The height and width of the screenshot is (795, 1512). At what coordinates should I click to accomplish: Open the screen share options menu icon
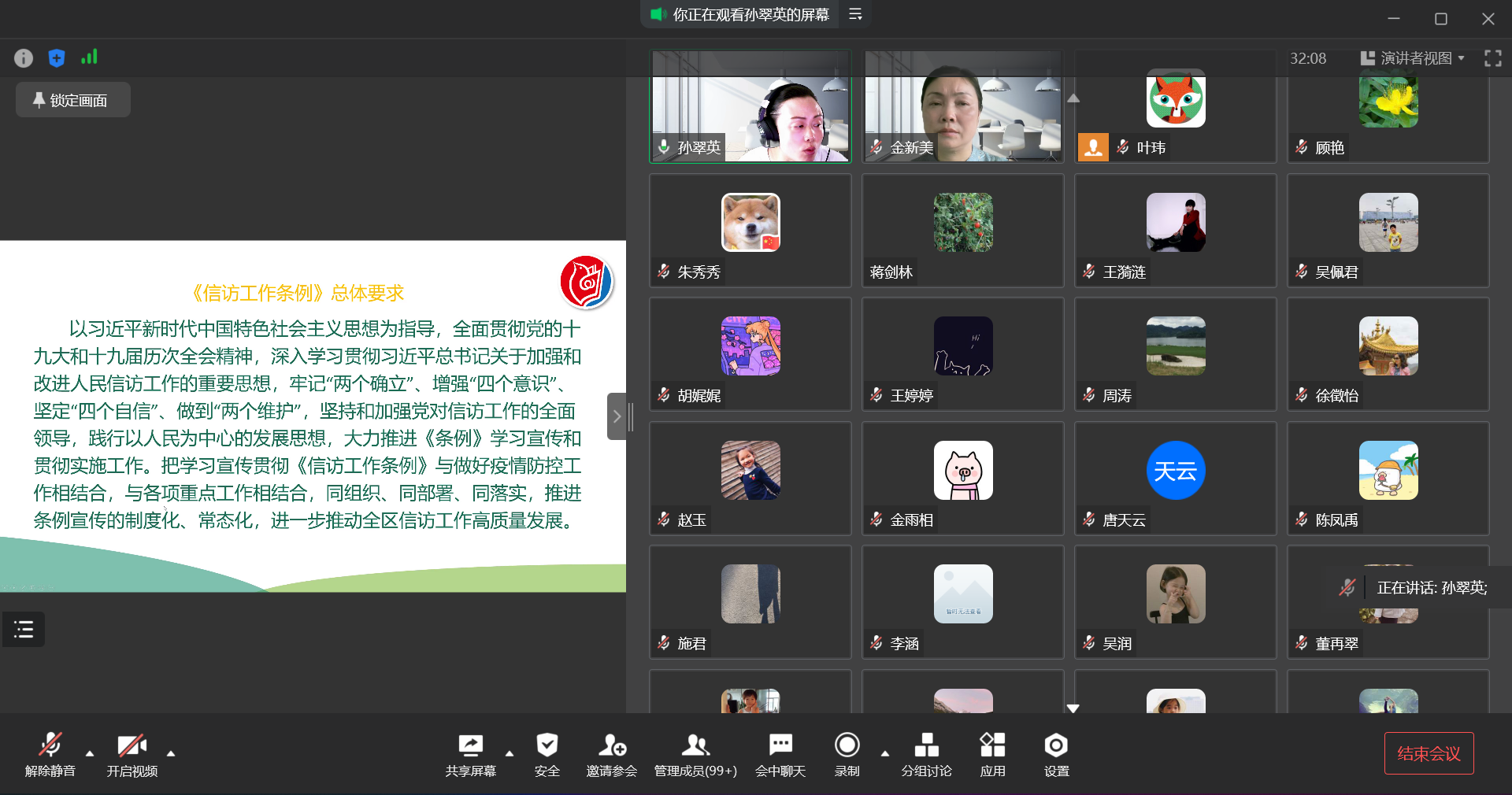[x=855, y=14]
